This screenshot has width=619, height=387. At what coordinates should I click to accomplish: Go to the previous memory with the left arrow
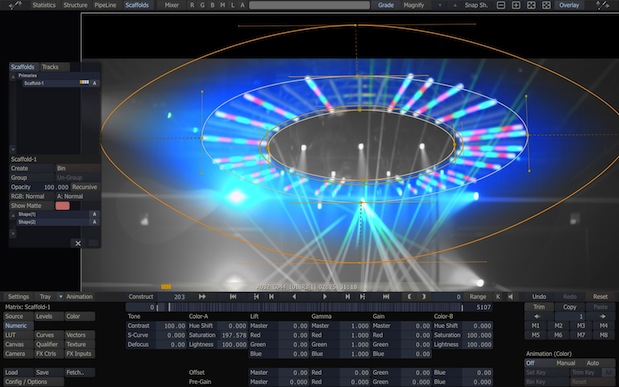(537, 316)
